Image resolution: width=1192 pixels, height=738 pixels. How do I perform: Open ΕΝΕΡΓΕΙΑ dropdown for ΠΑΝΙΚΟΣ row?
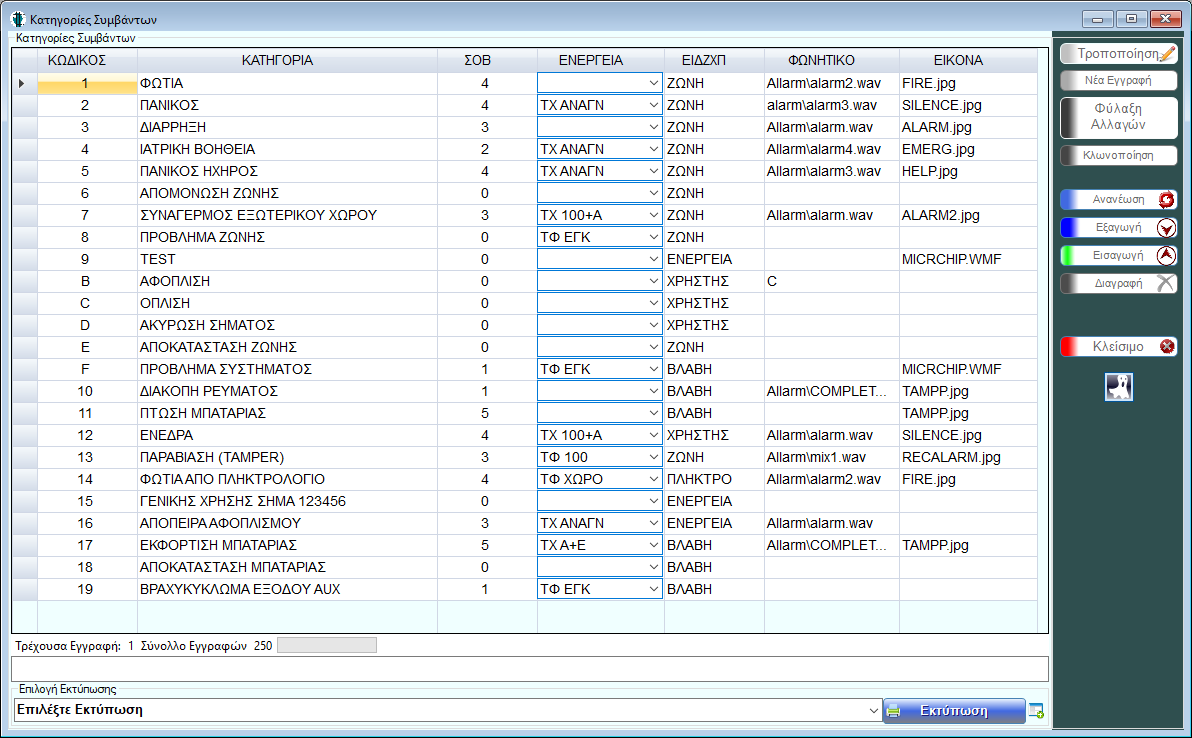pos(653,105)
